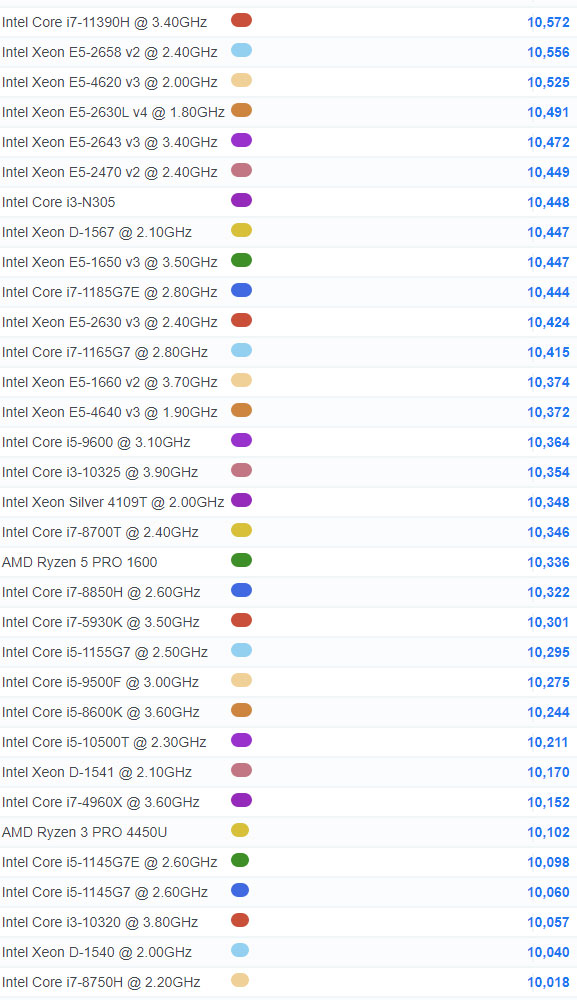
Task: Click the light blue swatch beside Xeon D-1540
Action: [240, 950]
